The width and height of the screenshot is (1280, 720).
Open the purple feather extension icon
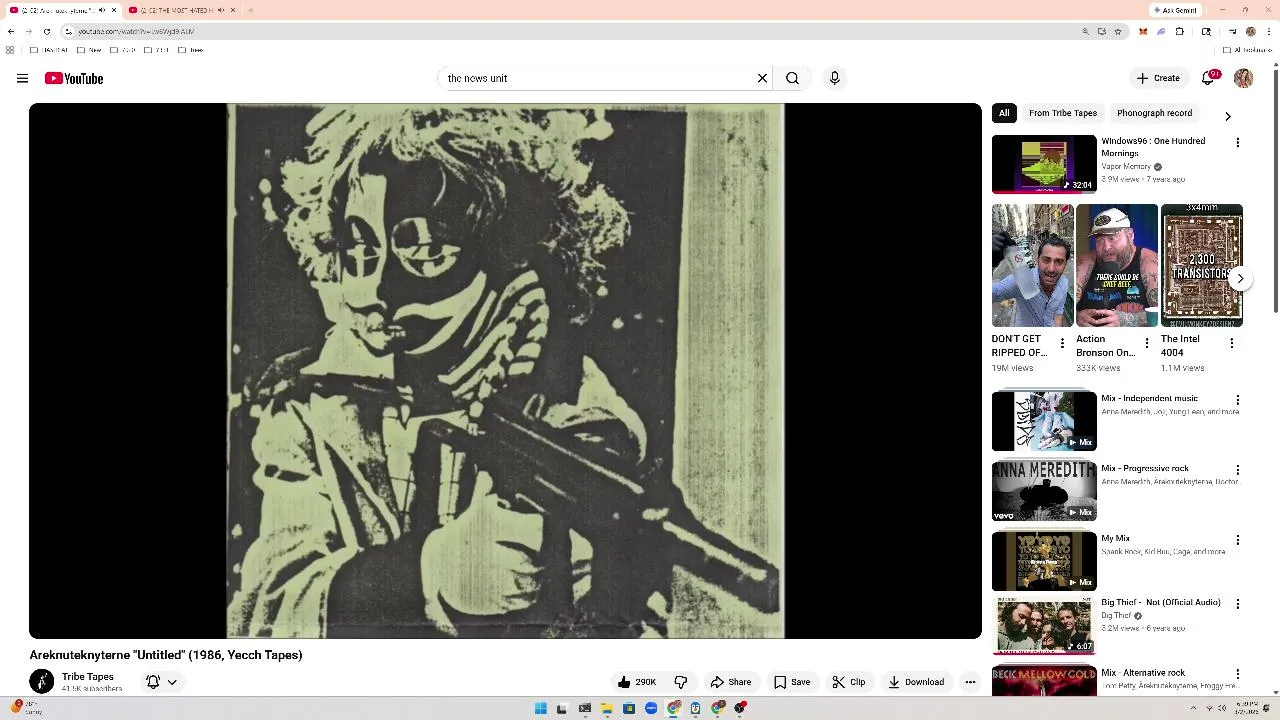tap(1161, 31)
